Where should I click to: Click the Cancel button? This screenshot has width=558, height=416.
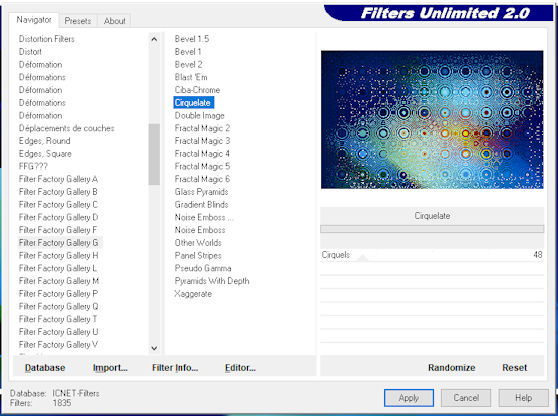466,397
